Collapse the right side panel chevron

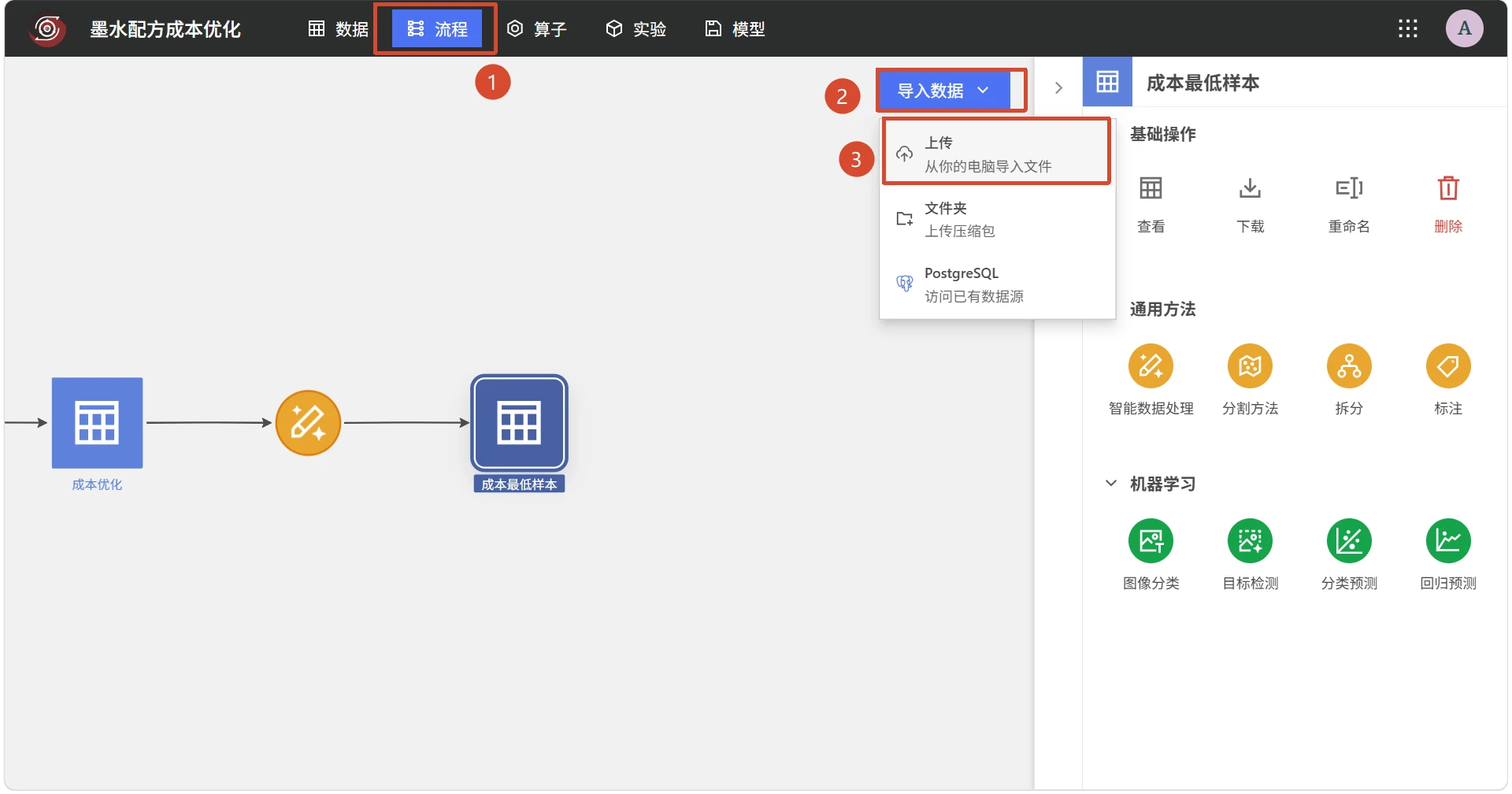(x=1058, y=87)
